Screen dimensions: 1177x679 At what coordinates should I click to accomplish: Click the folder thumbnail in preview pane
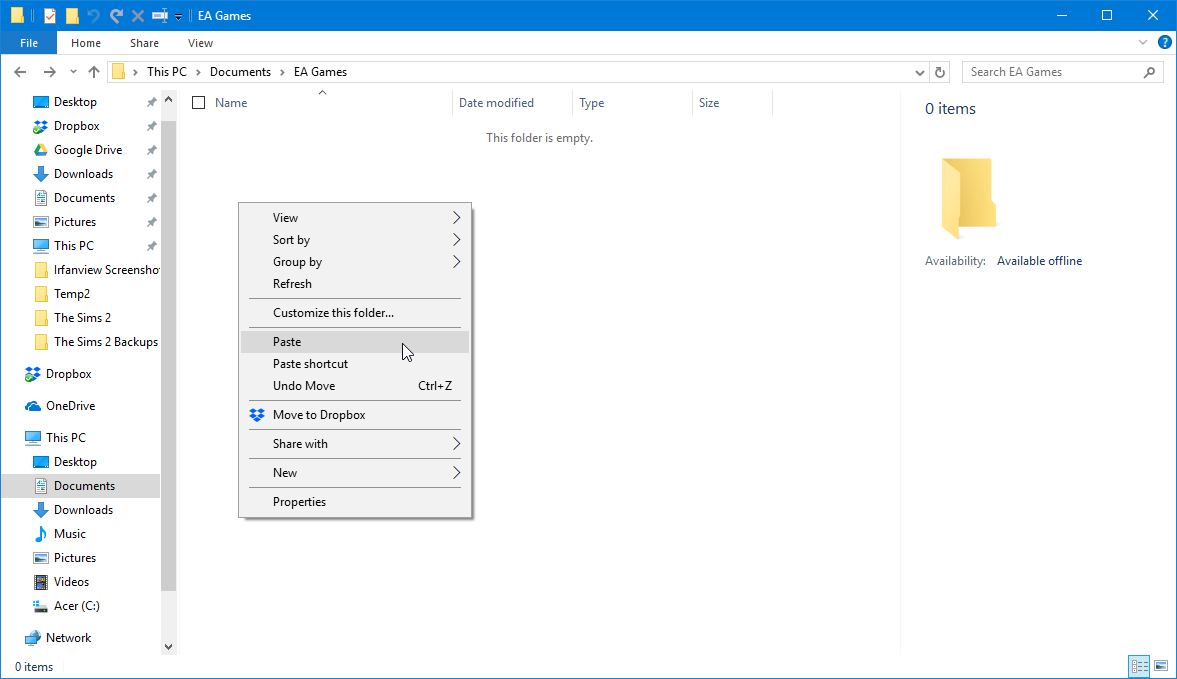968,197
